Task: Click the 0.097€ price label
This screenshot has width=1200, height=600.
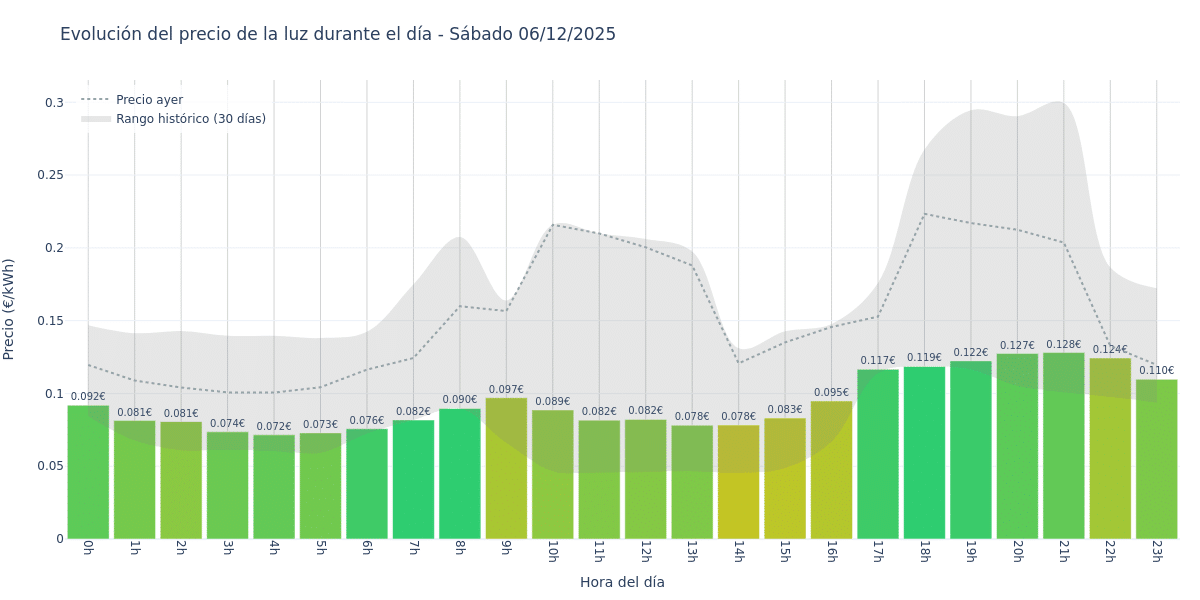Action: click(x=506, y=390)
